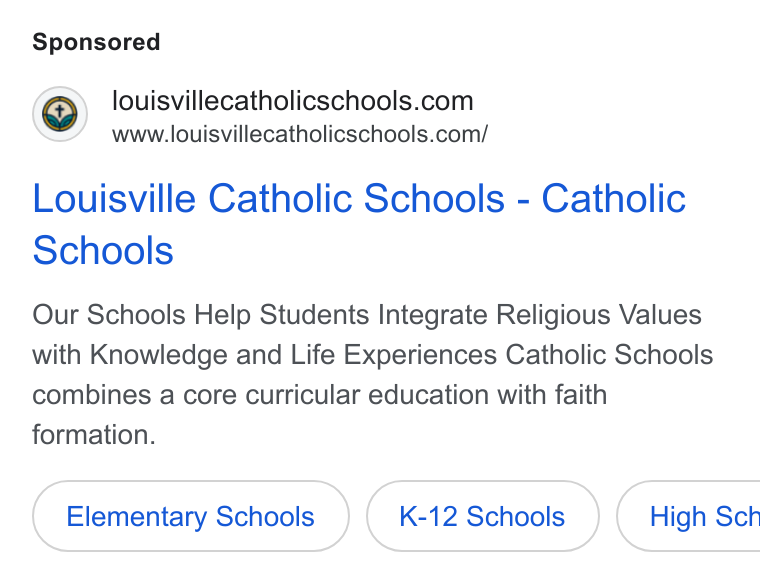This screenshot has height=584, width=760.
Task: Click the Louisville Catholic Schools favicon logo
Action: [x=60, y=114]
